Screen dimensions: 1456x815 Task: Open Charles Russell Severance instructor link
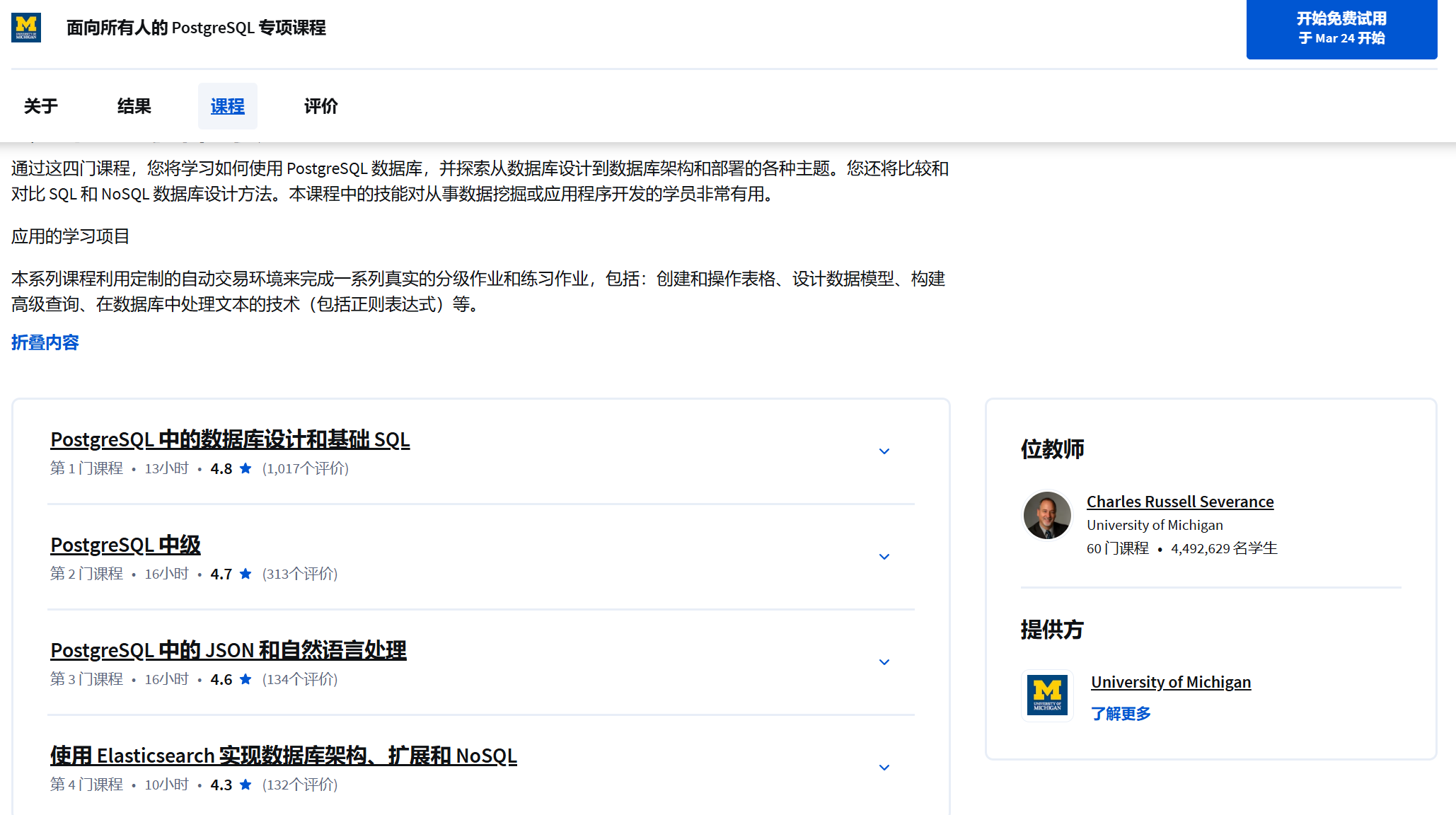pyautogui.click(x=1180, y=502)
